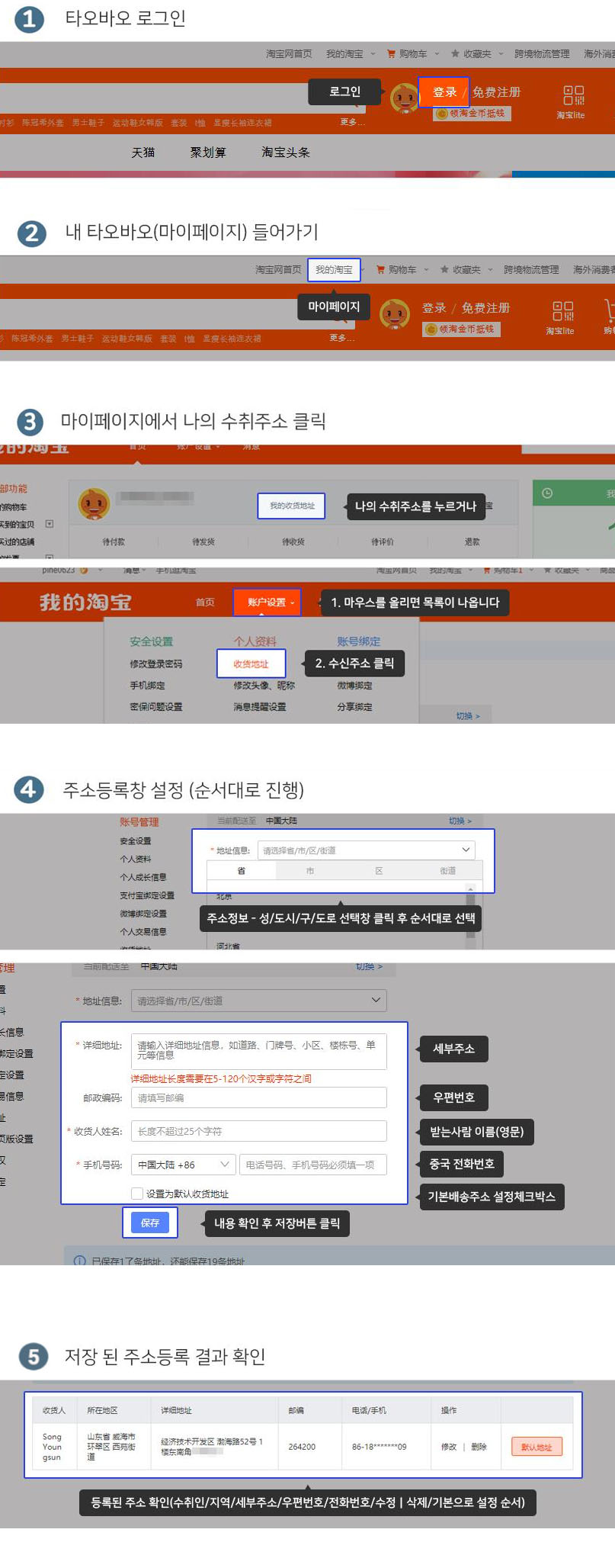Screen dimensions: 615x1568
Task: Click the 详细地址 text area
Action: [259, 1051]
